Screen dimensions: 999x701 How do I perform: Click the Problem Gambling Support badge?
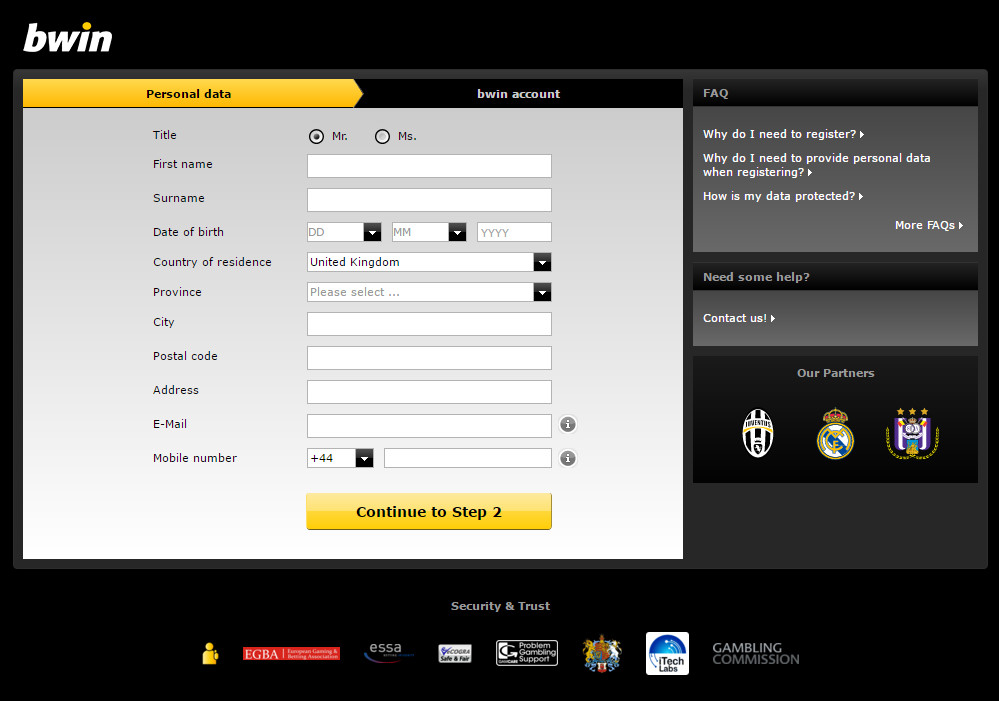click(527, 653)
